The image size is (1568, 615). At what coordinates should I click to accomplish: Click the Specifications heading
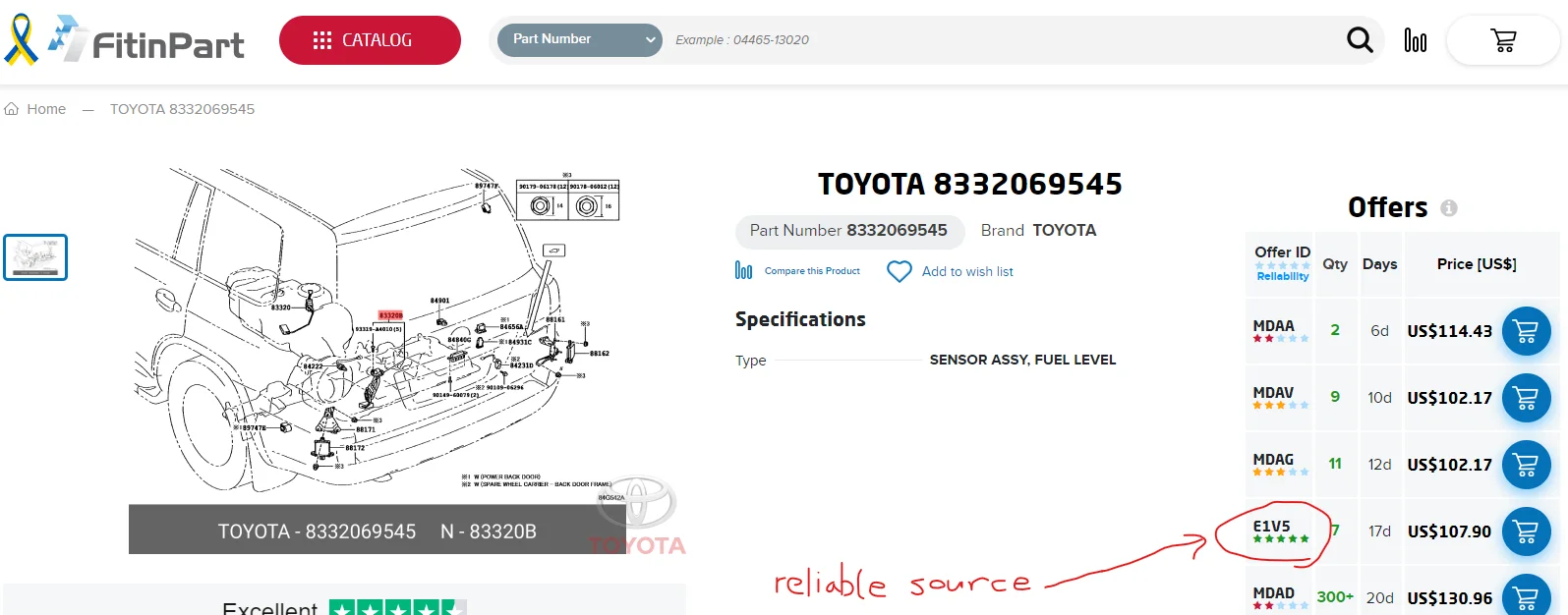pos(800,319)
